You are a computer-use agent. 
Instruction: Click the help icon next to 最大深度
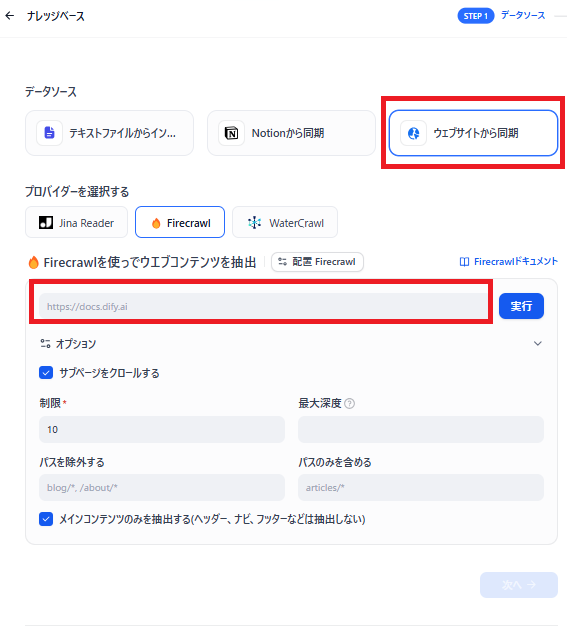coord(350,403)
